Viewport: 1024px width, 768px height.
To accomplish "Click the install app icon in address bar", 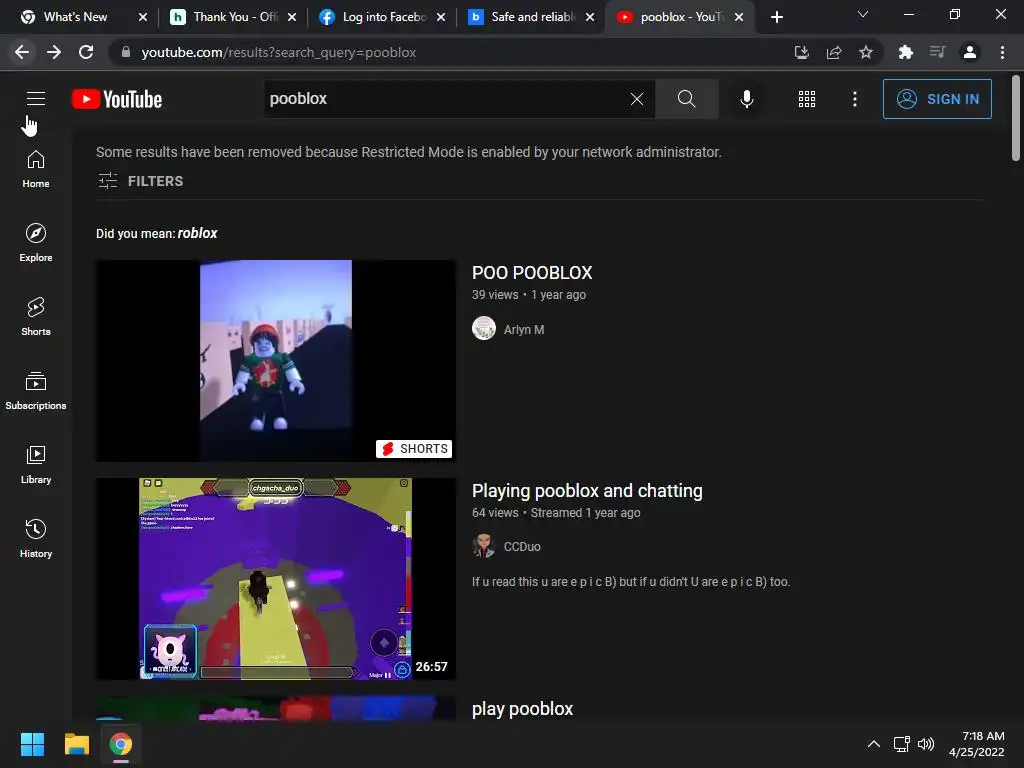I will pos(802,52).
